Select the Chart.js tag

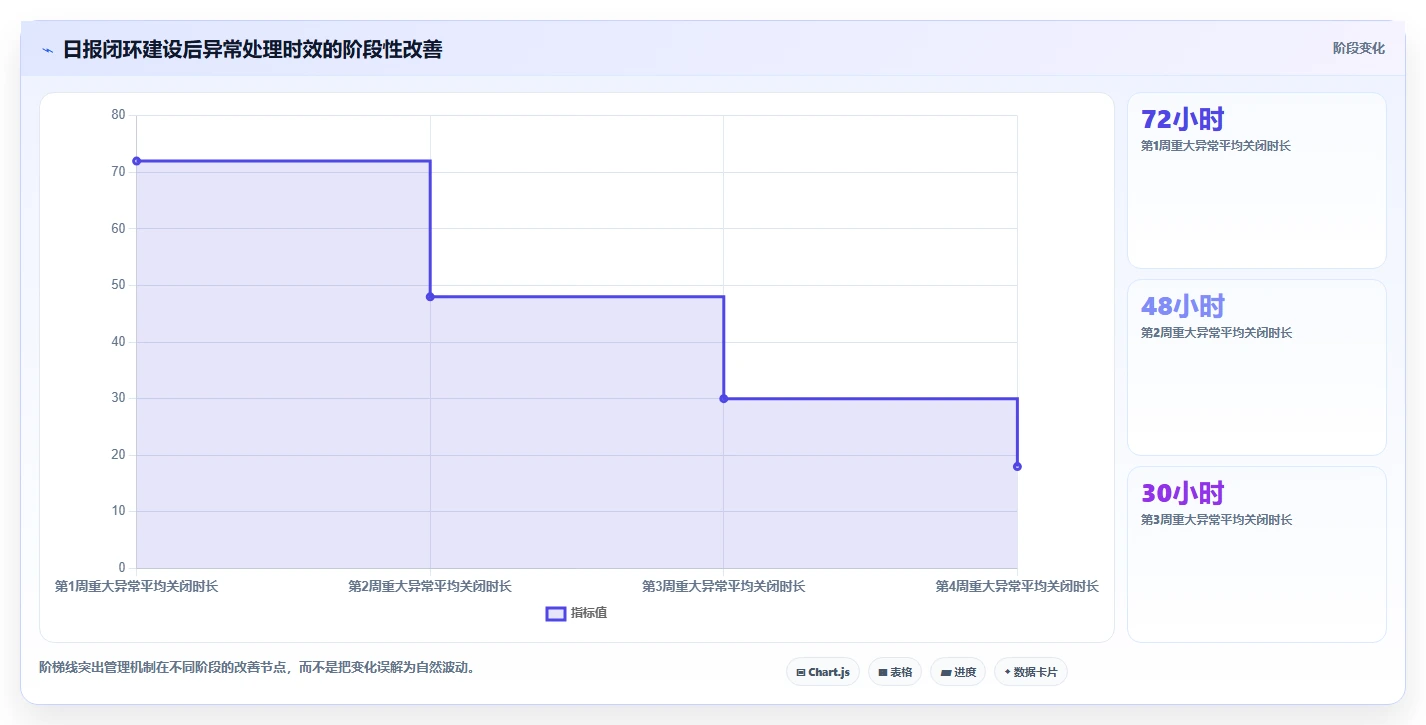[823, 672]
